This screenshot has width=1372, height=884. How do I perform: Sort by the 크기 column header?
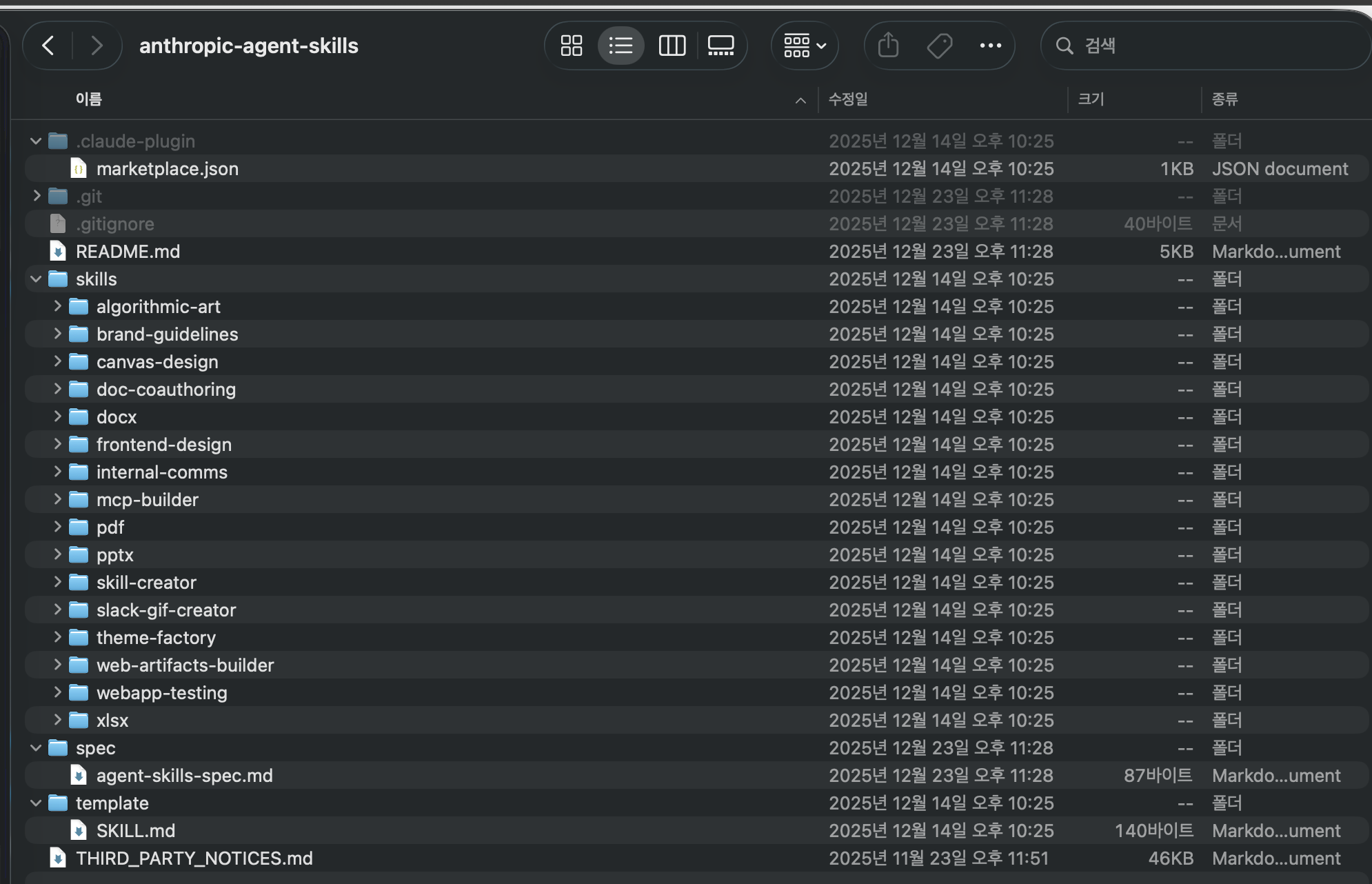1091,99
